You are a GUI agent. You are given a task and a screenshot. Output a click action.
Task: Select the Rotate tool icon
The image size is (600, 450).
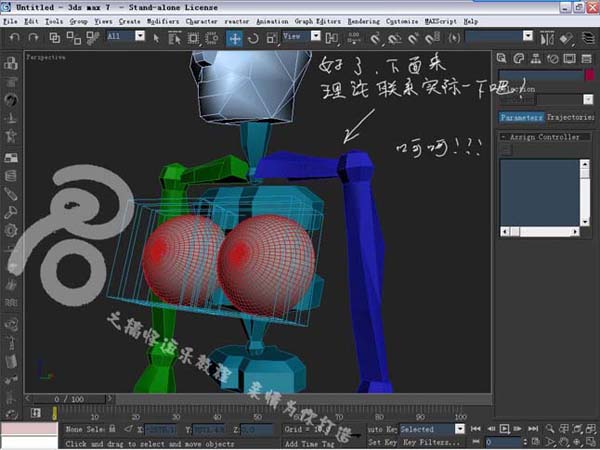point(254,38)
